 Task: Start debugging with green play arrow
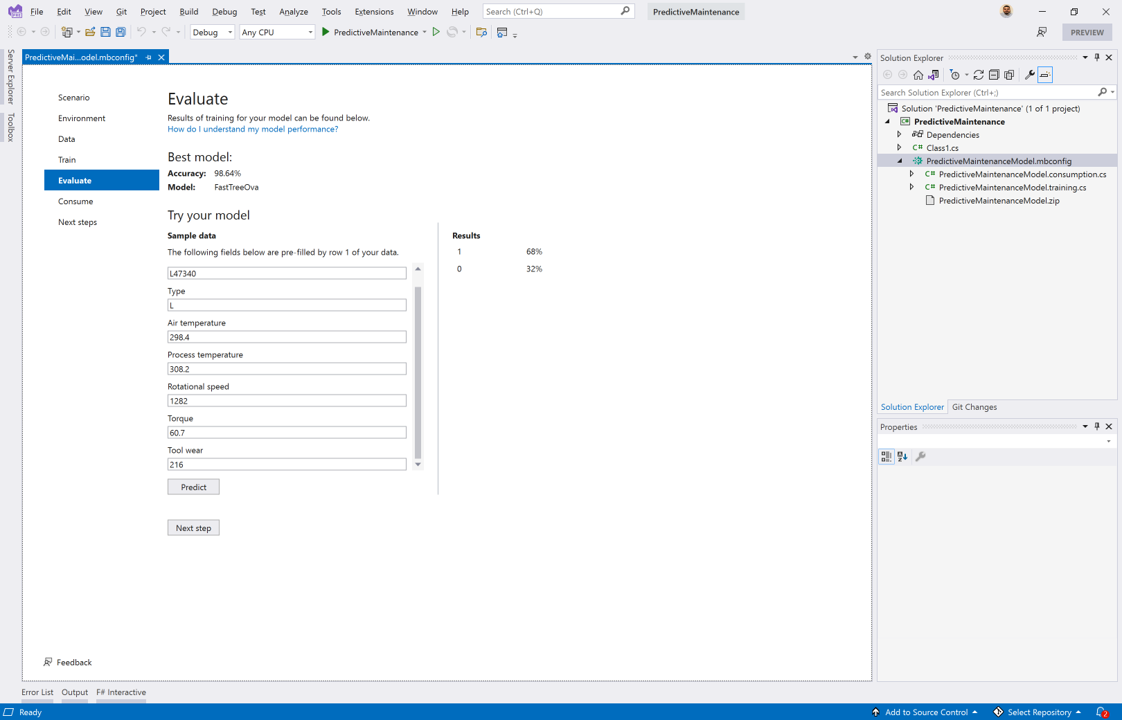[x=326, y=32]
